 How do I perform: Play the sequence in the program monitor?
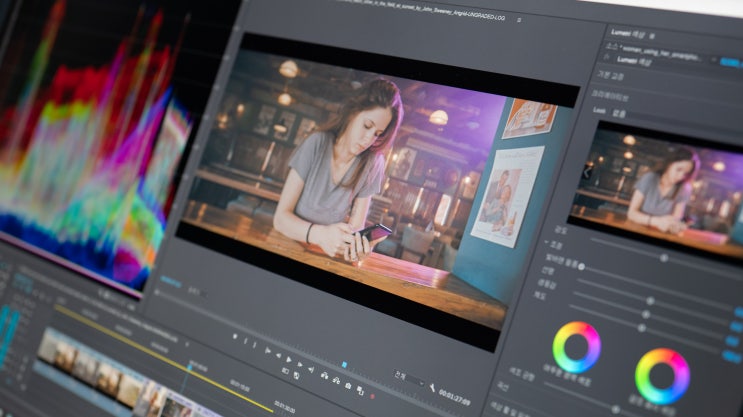289,360
